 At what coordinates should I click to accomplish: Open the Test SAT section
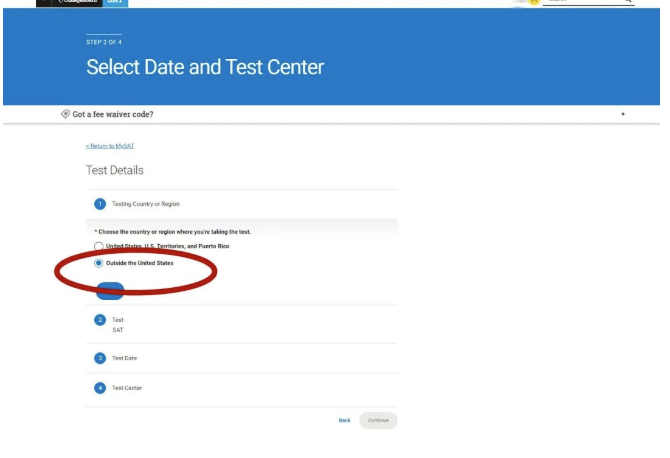[x=241, y=324]
